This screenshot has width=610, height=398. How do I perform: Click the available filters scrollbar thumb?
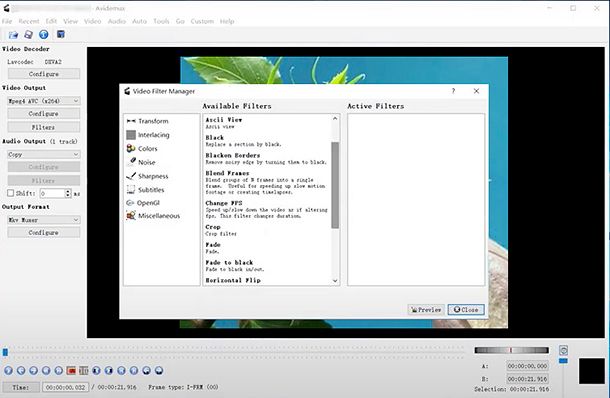pyautogui.click(x=335, y=185)
